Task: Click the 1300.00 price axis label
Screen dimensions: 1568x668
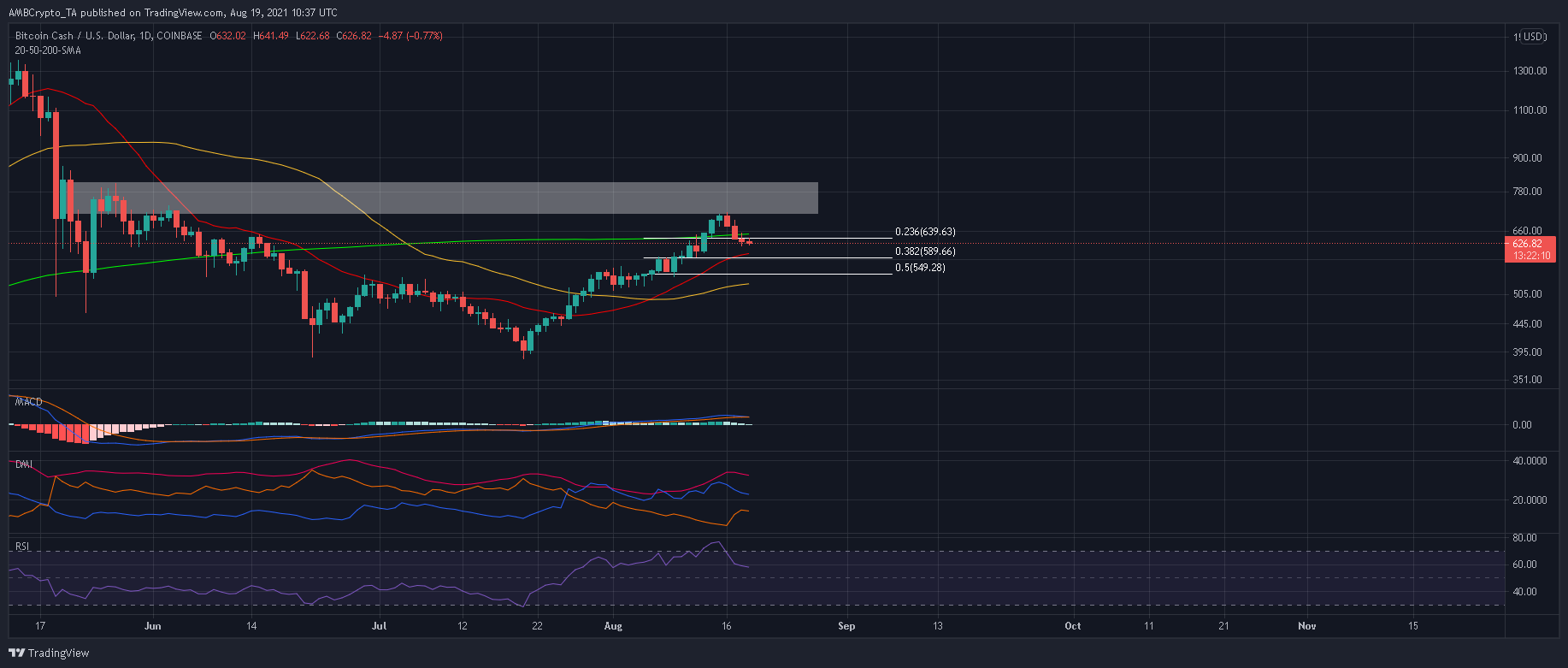Action: 1530,71
